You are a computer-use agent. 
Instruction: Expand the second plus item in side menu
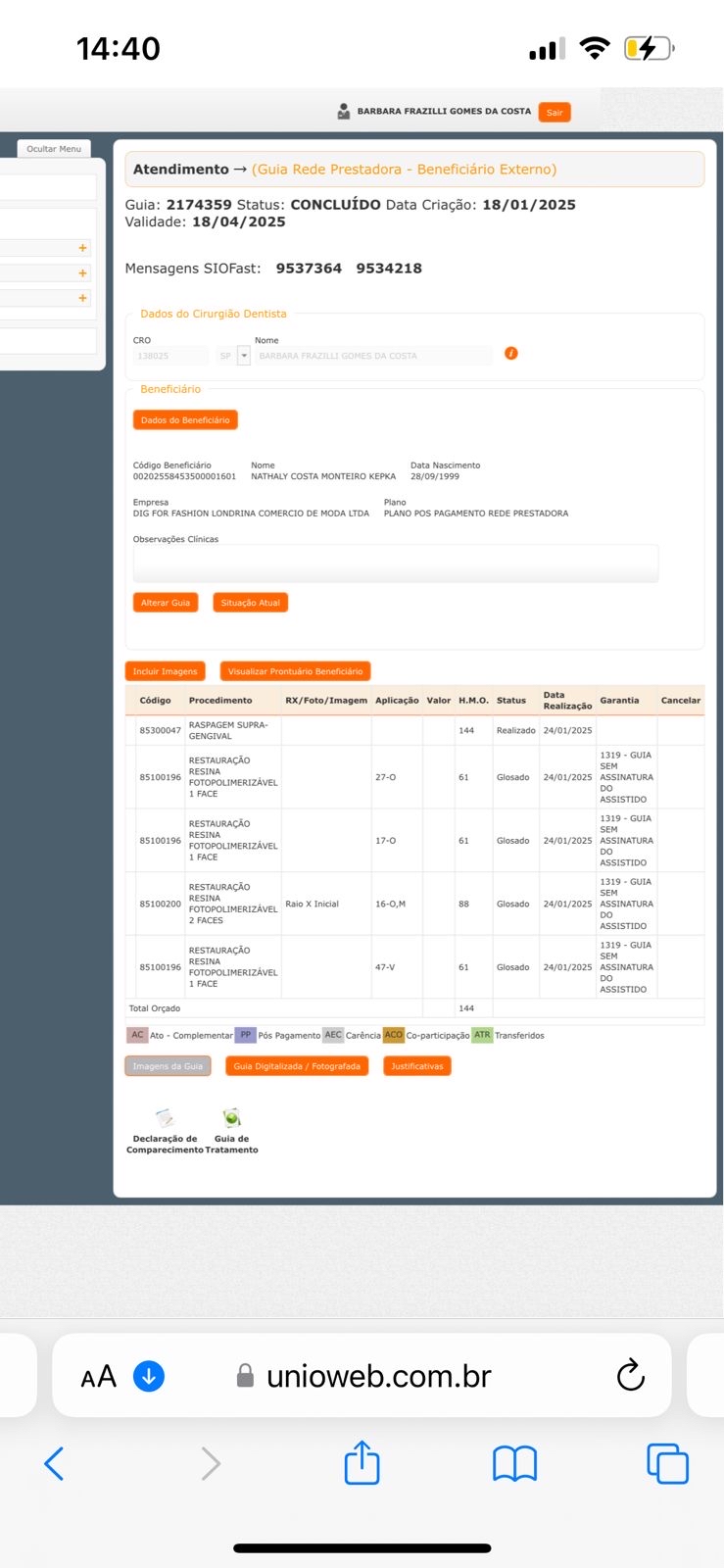click(x=83, y=273)
